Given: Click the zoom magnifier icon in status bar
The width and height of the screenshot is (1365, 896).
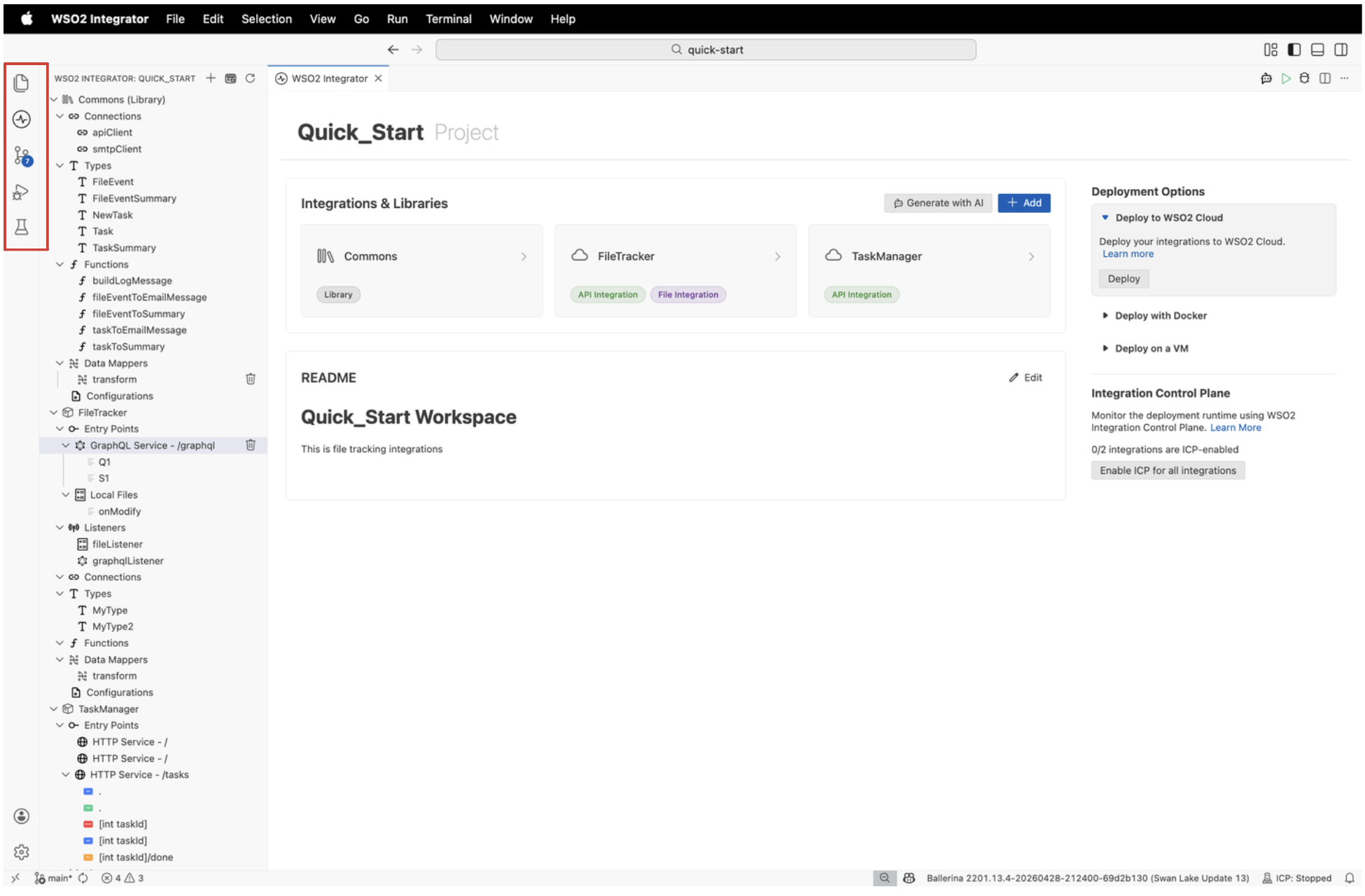Looking at the screenshot, I should coord(885,878).
